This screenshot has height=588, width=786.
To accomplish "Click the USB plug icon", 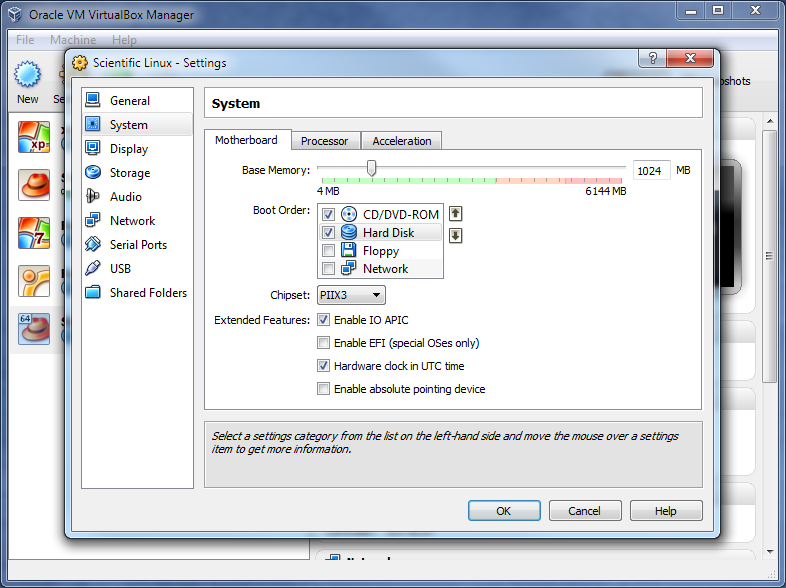I will click(93, 268).
